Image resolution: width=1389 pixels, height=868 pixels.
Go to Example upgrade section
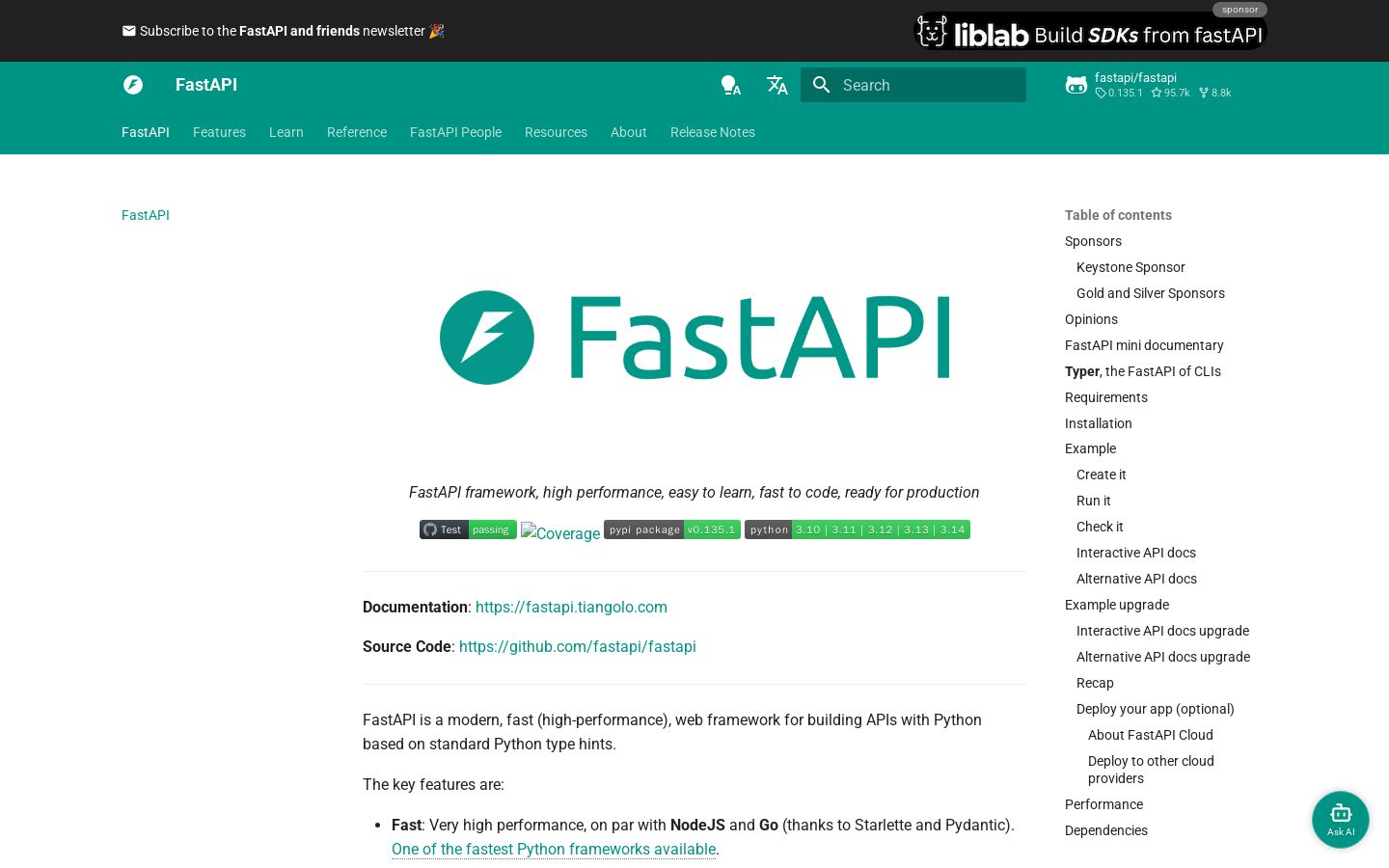tap(1117, 605)
